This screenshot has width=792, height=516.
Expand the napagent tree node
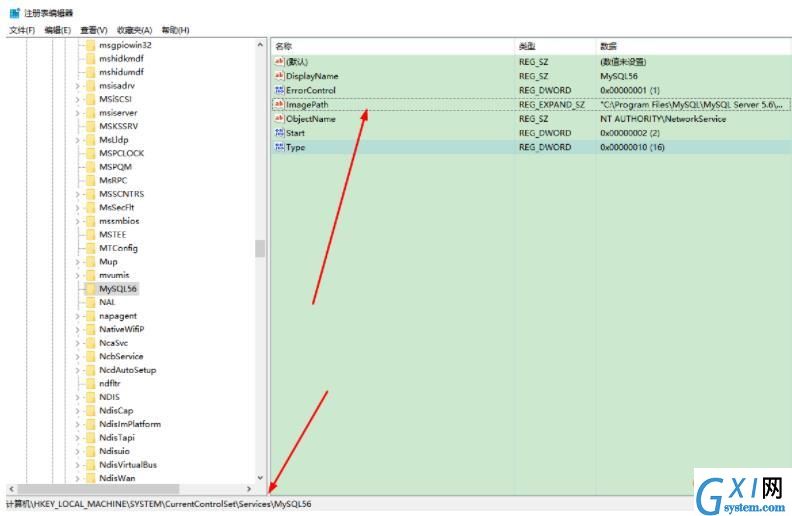point(77,316)
